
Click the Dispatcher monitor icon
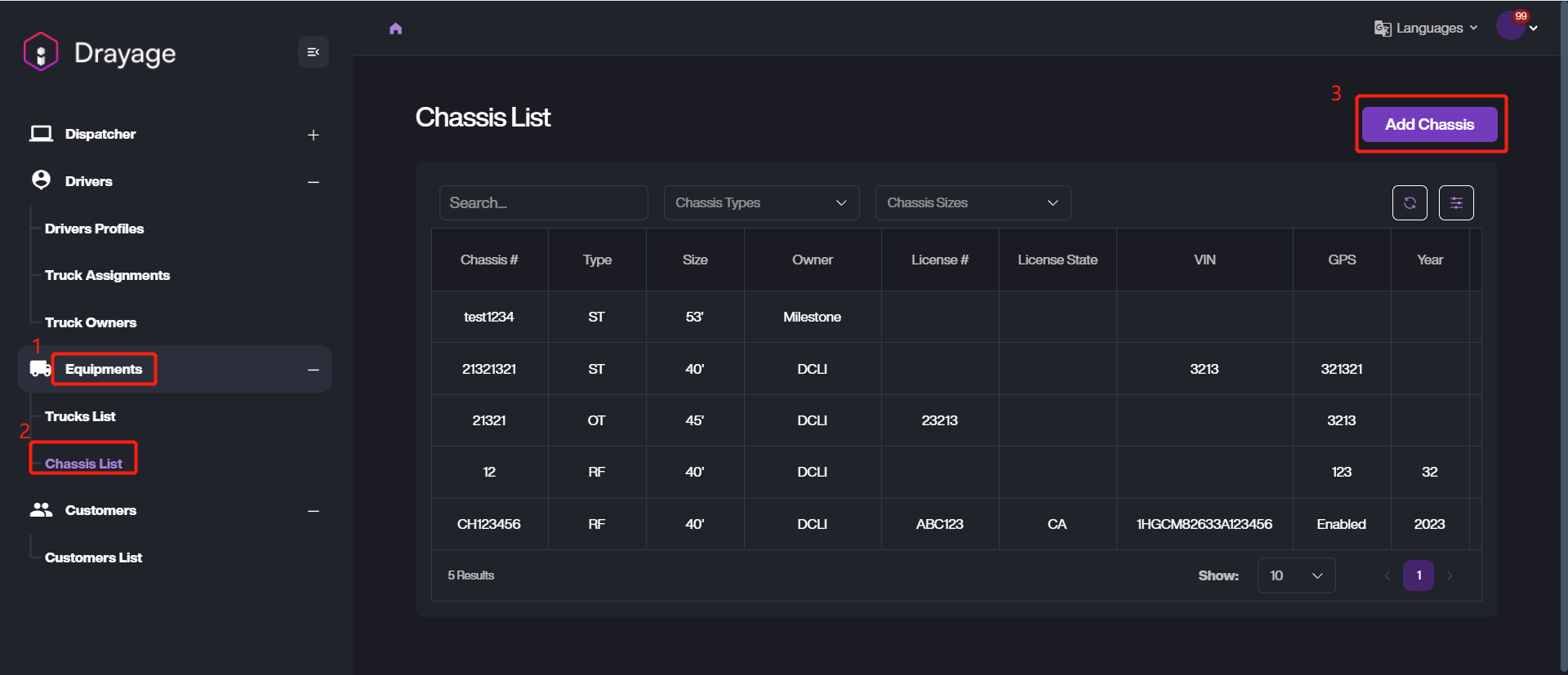[41, 134]
